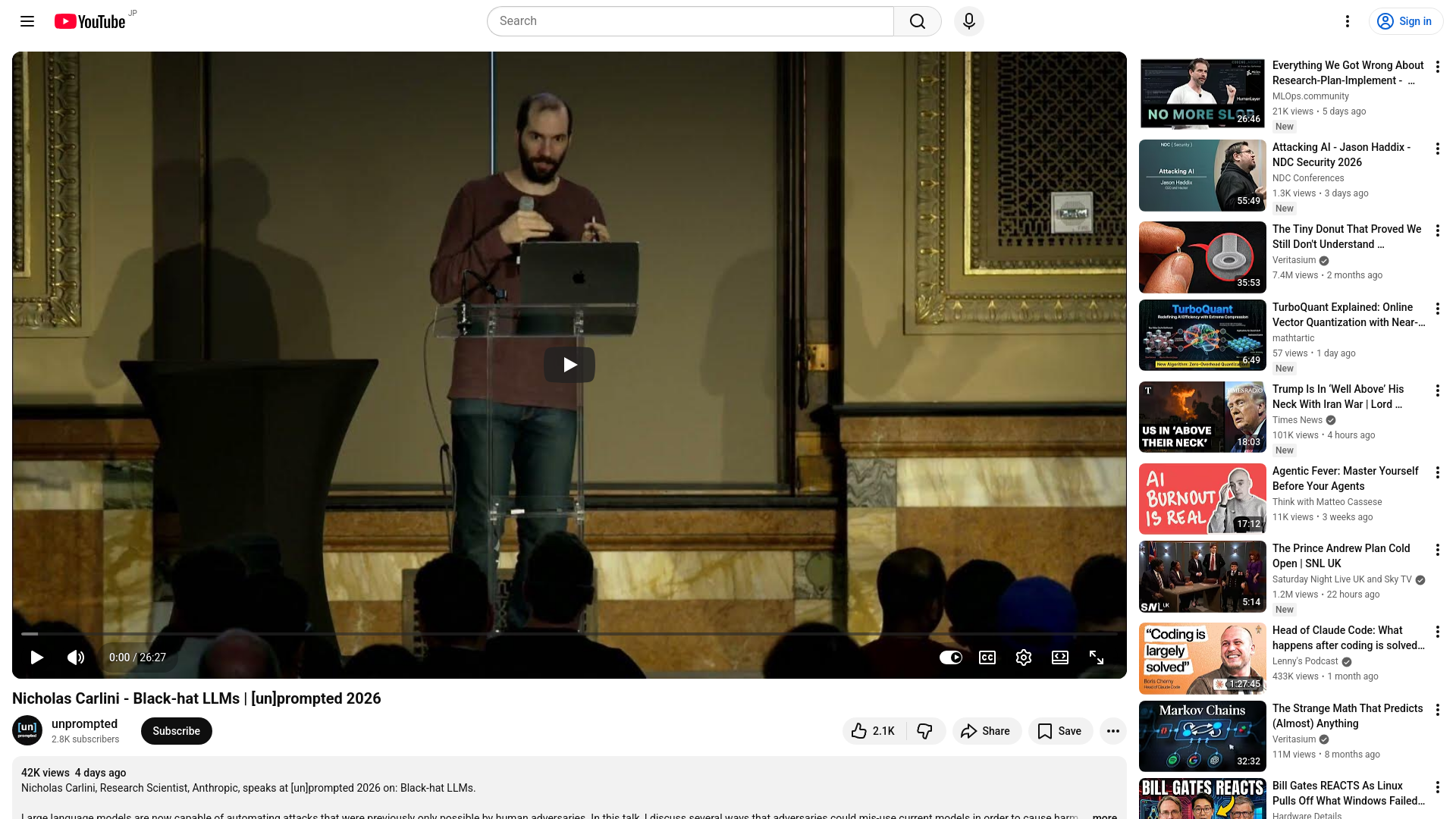Open the Markov Chains video thumbnail
The width and height of the screenshot is (1456, 819).
pos(1202,736)
